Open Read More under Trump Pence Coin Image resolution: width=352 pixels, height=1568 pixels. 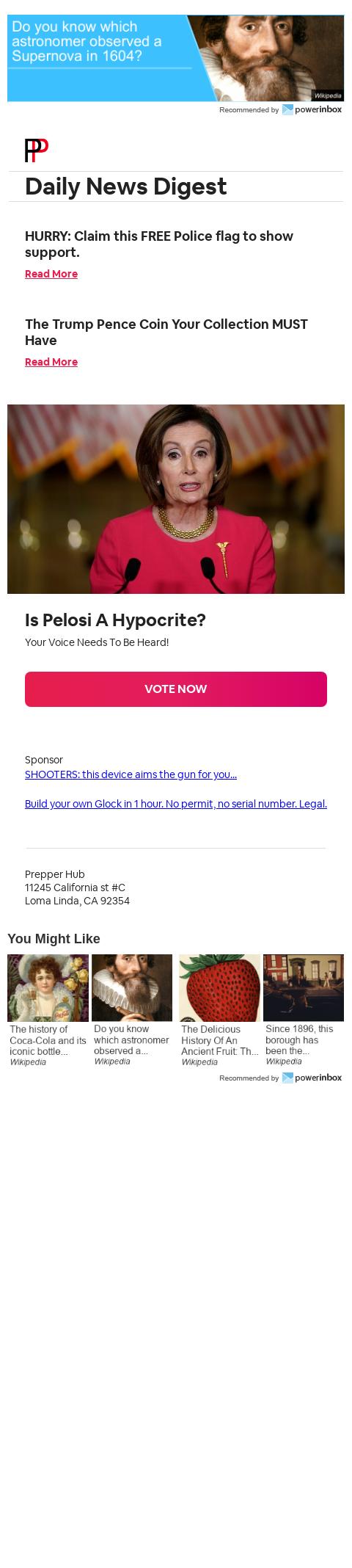click(x=51, y=362)
